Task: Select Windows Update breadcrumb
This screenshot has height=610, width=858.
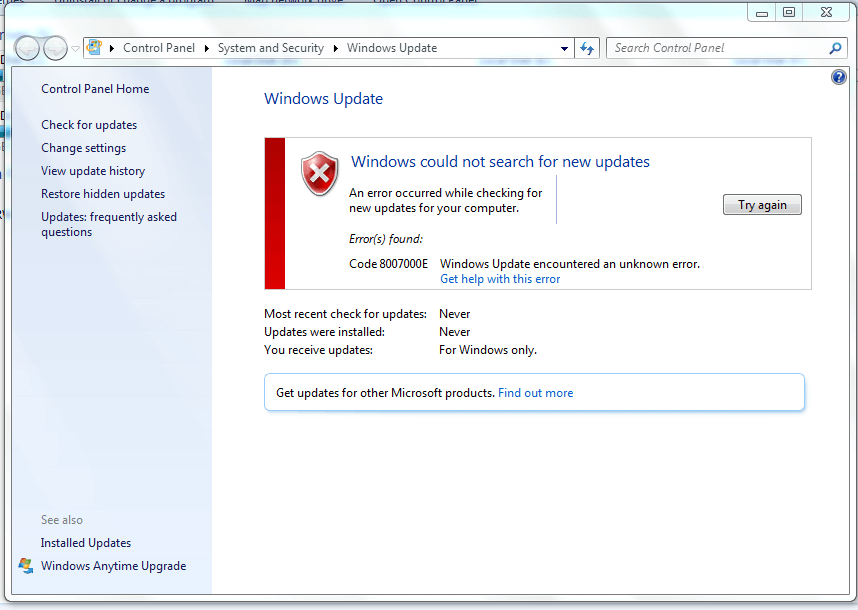Action: click(392, 48)
